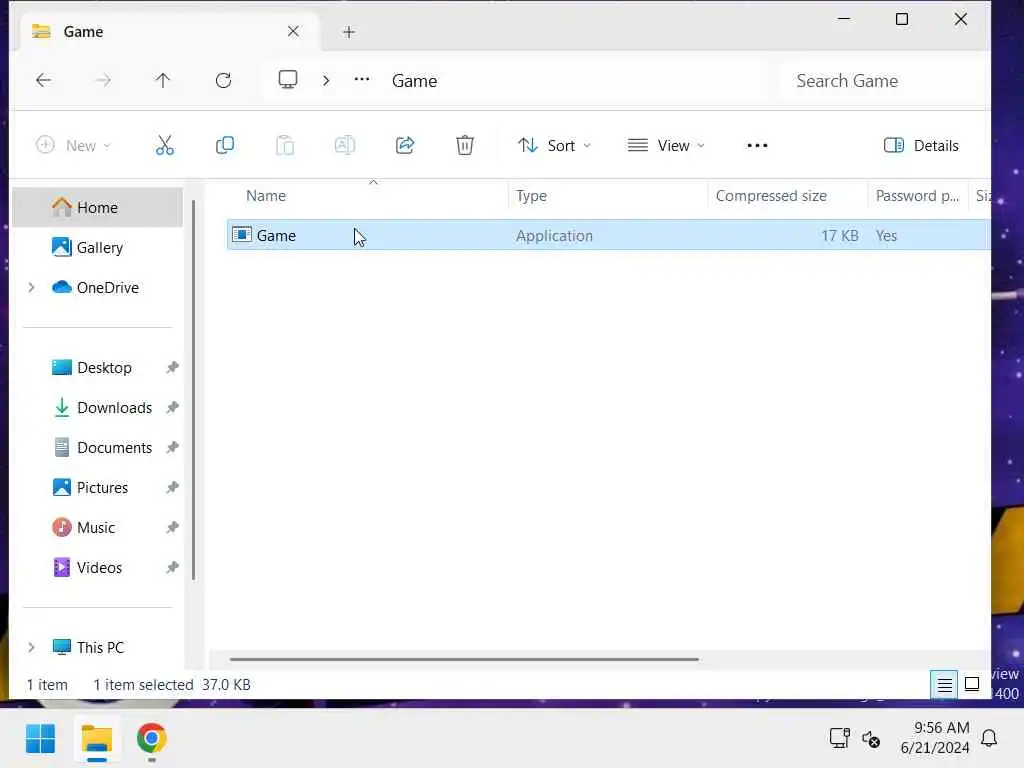Expand the OneDrive tree node
This screenshot has width=1024, height=768.
[x=31, y=287]
